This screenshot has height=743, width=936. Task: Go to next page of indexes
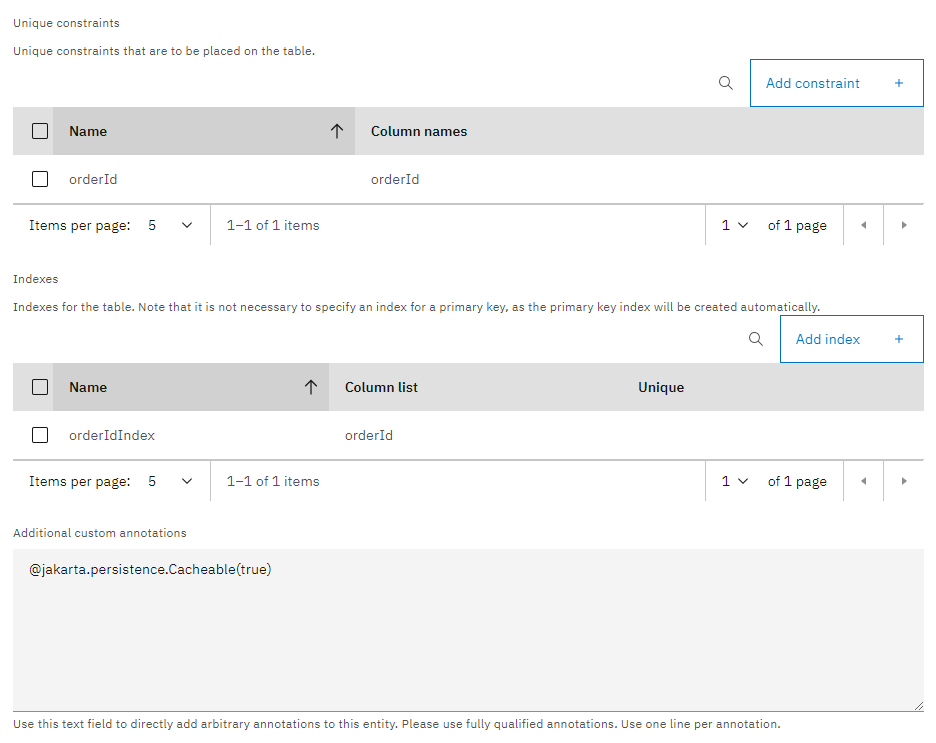(x=904, y=481)
